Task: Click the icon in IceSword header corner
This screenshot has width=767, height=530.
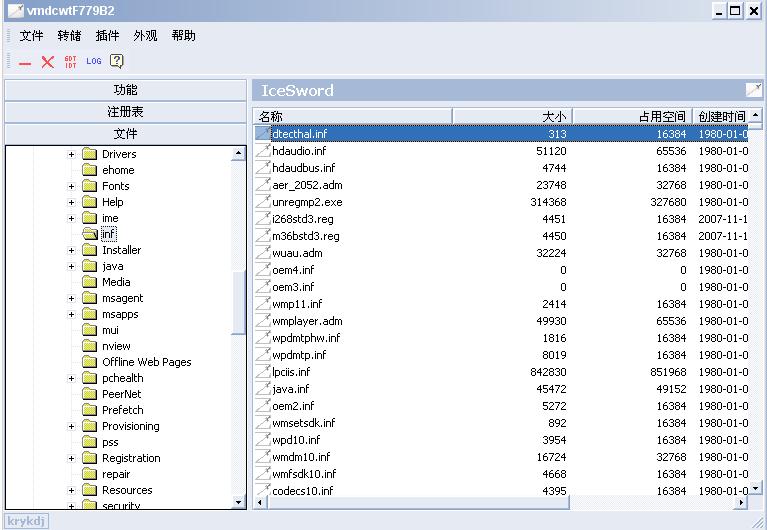Action: tap(753, 90)
